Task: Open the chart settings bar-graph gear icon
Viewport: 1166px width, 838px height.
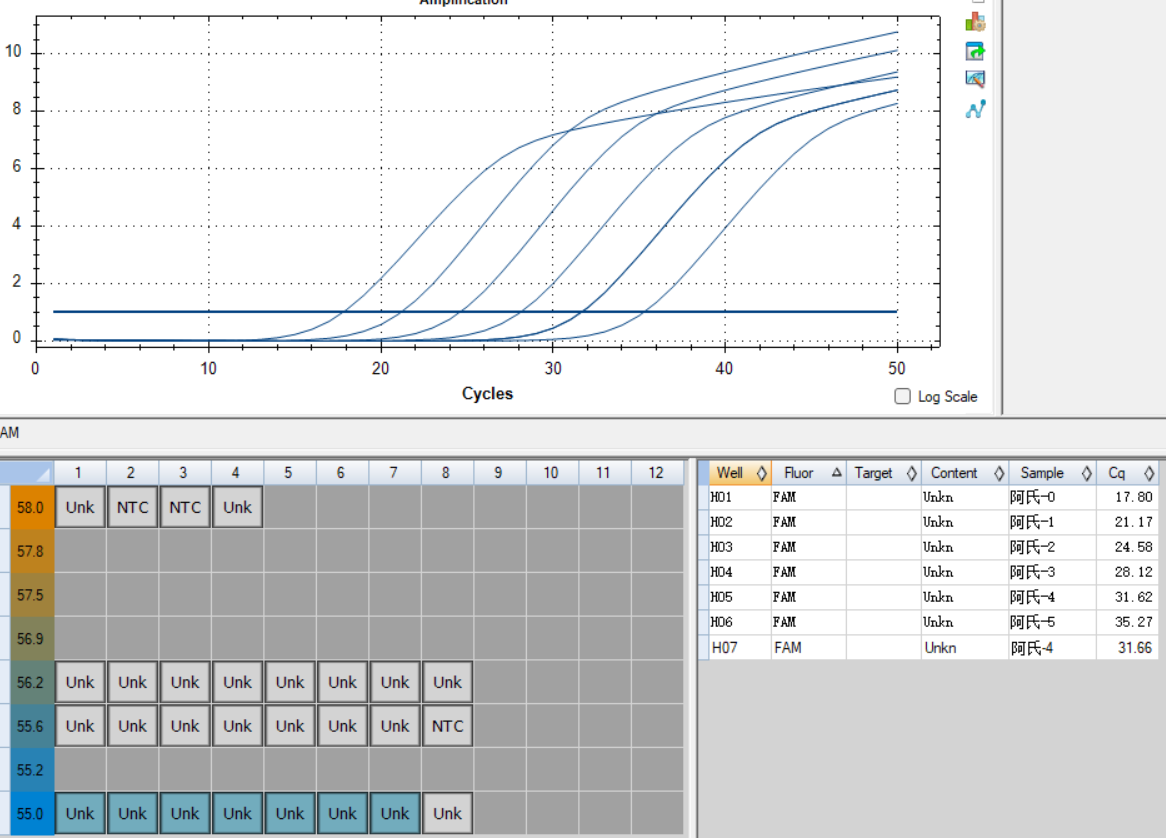Action: [x=975, y=22]
